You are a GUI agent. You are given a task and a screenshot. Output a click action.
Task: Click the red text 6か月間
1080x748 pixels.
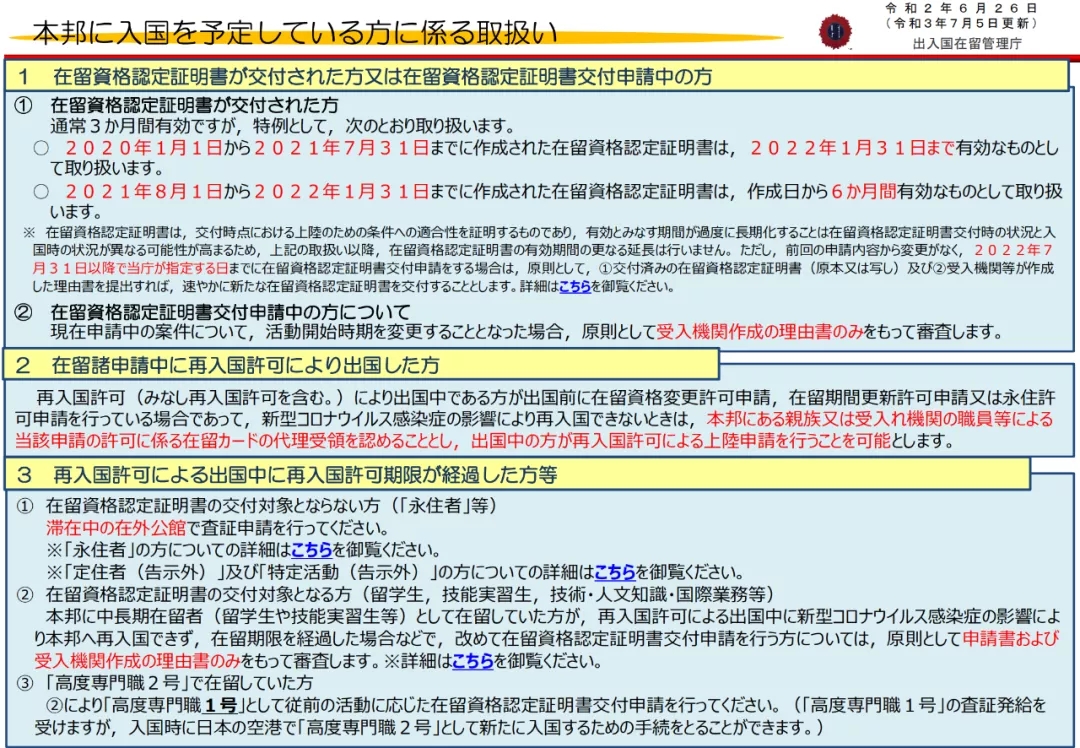pyautogui.click(x=863, y=191)
